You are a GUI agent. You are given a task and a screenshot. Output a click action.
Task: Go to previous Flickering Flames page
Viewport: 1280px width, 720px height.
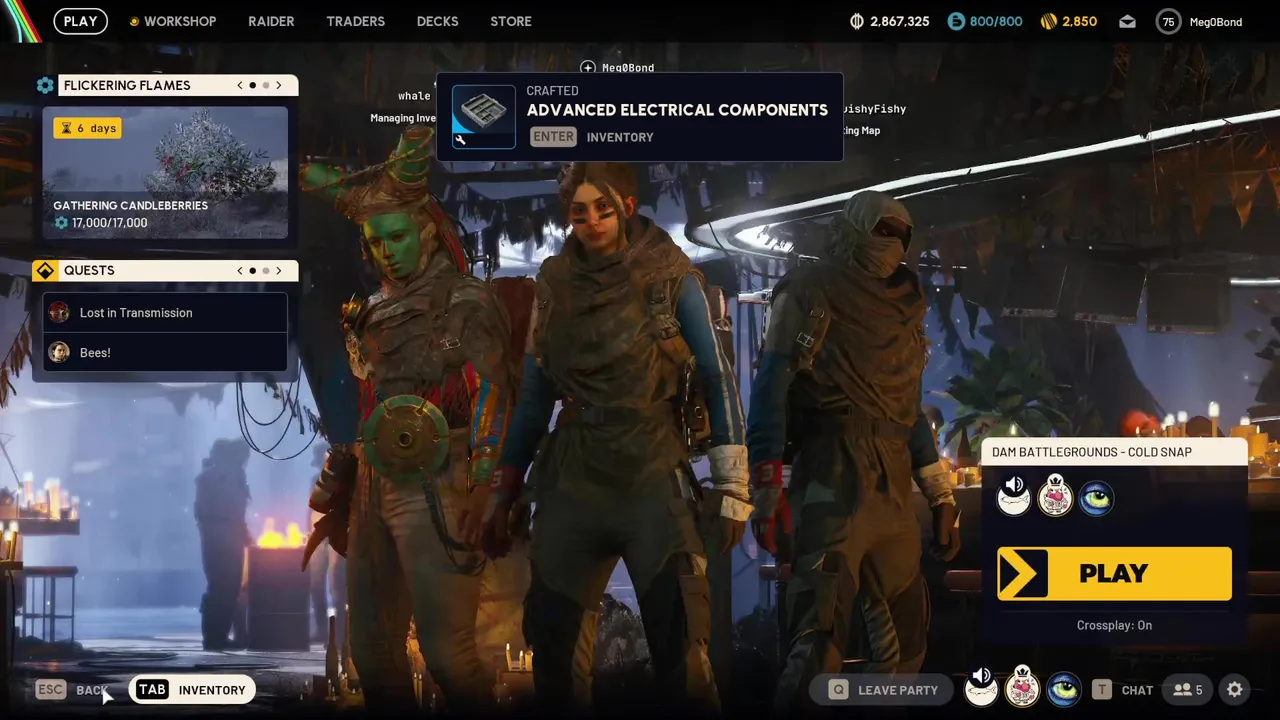[x=240, y=85]
